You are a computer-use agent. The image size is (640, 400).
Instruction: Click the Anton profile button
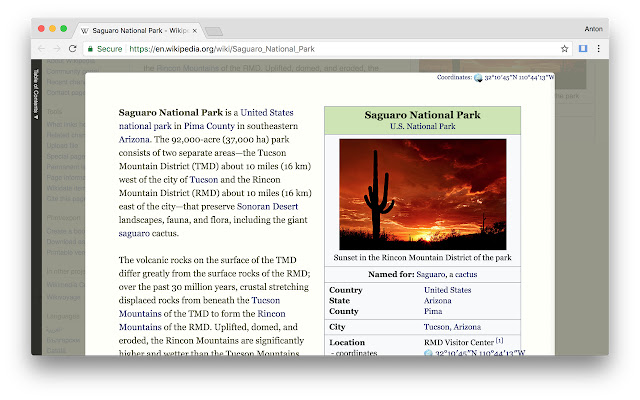(593, 29)
